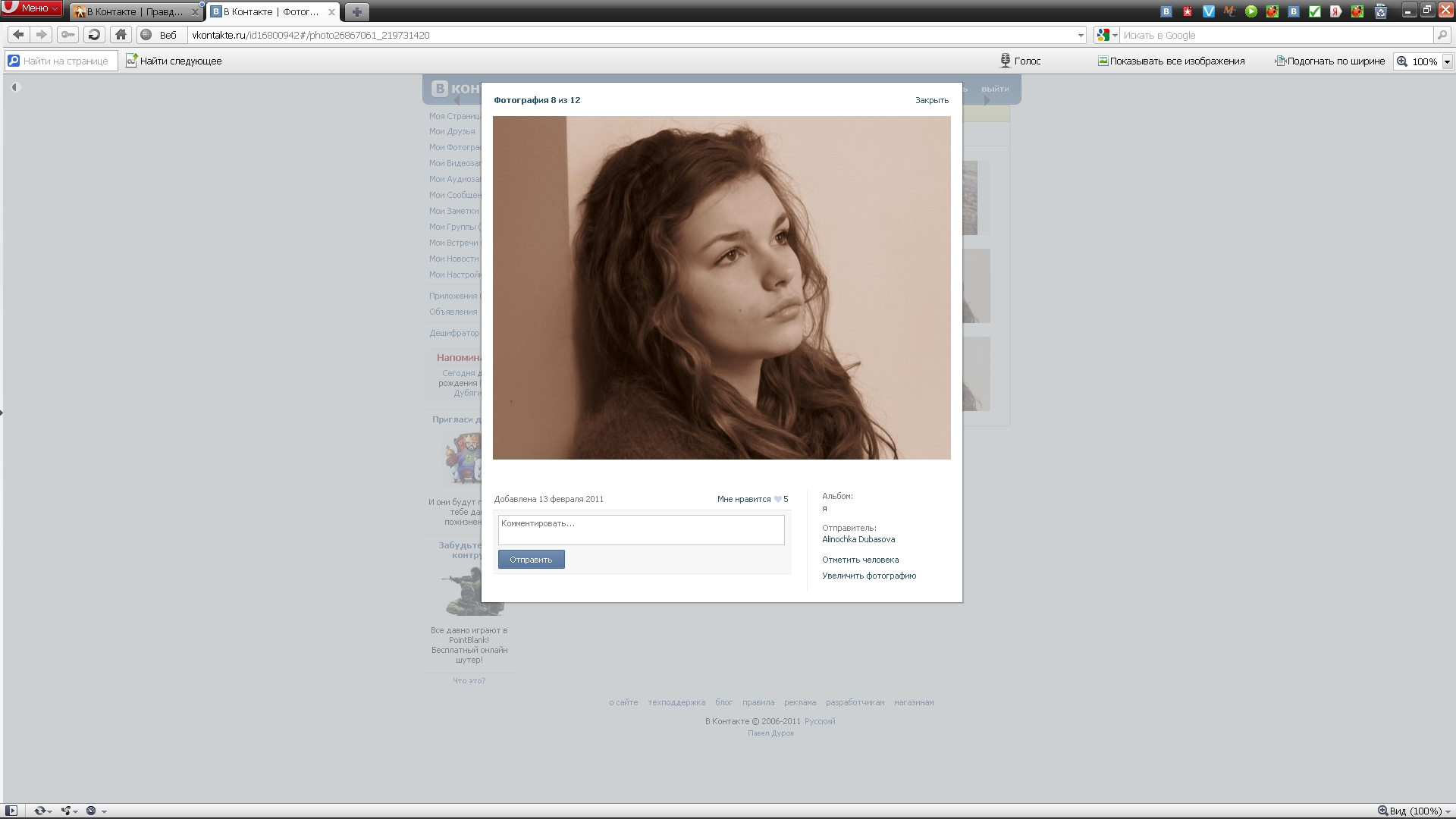Toggle Подогнать по ширине fit to width
Screen dimensions: 1456x819
coord(1330,61)
